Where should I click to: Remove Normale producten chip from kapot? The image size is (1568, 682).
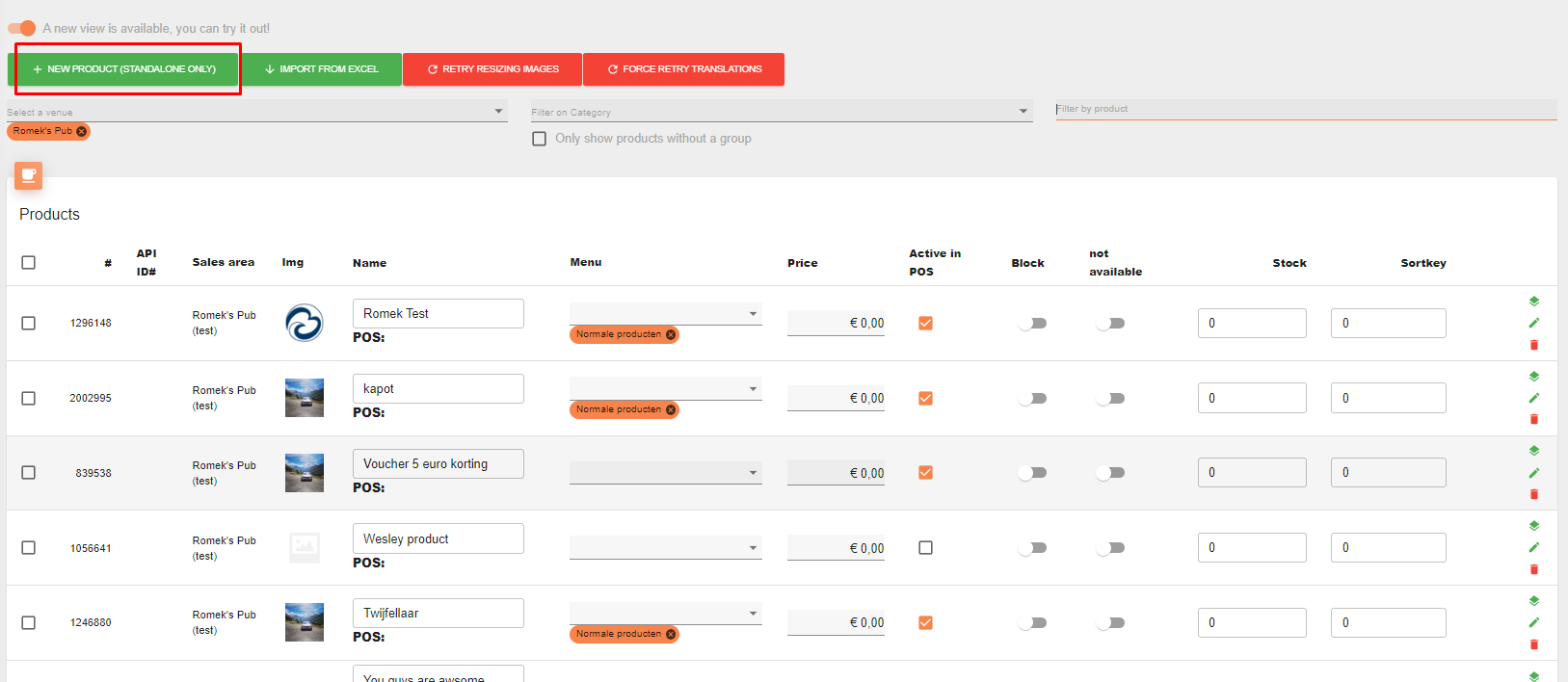tap(671, 409)
